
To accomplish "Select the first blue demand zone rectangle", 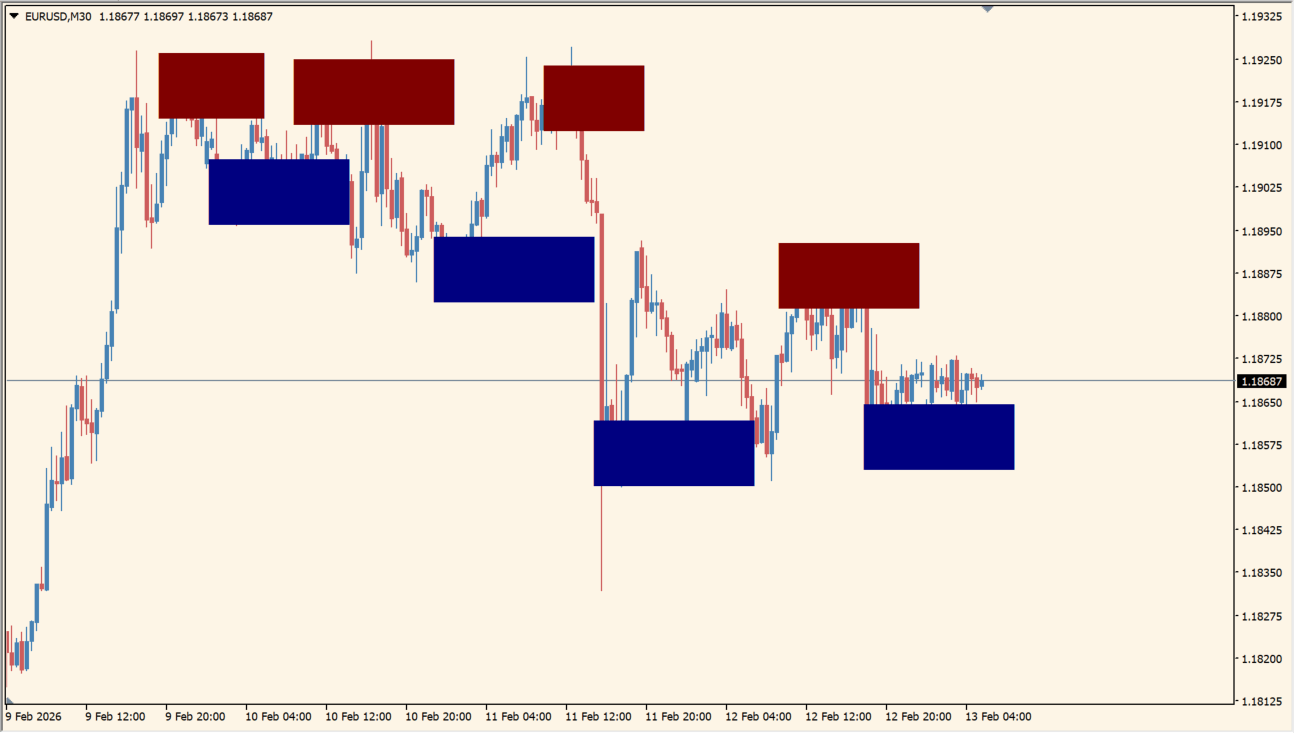I will 278,191.
